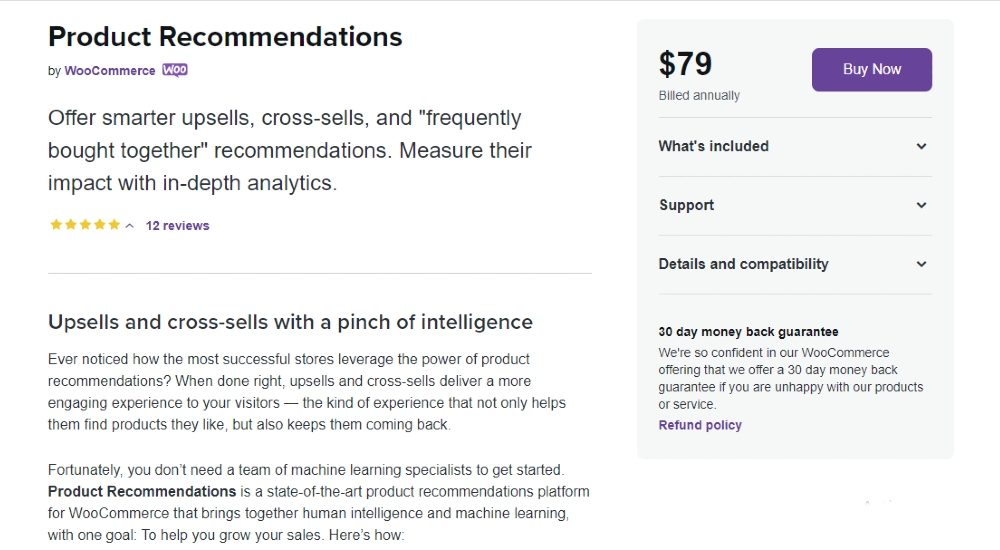This screenshot has width=1000, height=550.
Task: Click the Product Recommendations page title
Action: coord(225,36)
